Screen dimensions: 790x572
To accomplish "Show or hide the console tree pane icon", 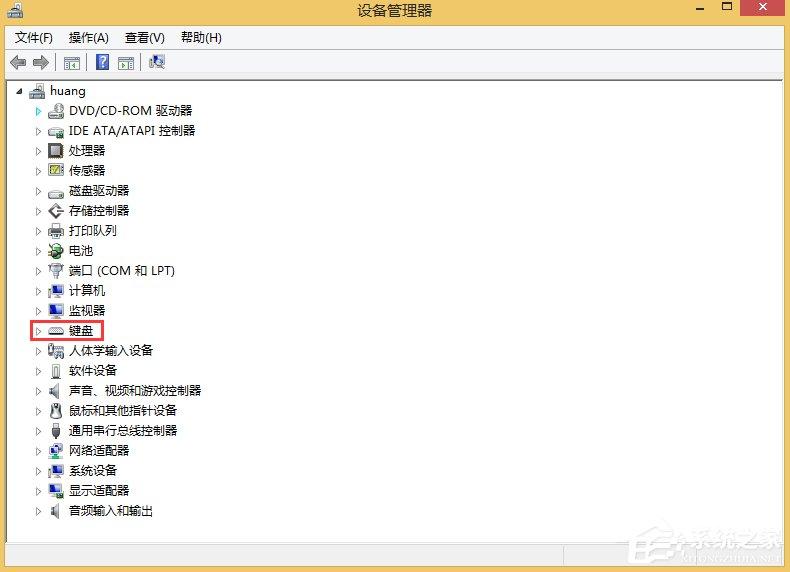I will tap(72, 63).
